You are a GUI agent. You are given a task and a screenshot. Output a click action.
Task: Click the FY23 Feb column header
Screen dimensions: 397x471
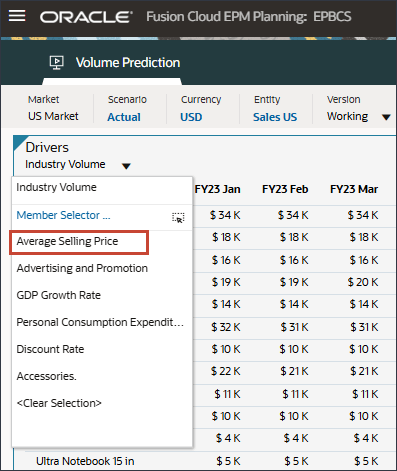[285, 189]
